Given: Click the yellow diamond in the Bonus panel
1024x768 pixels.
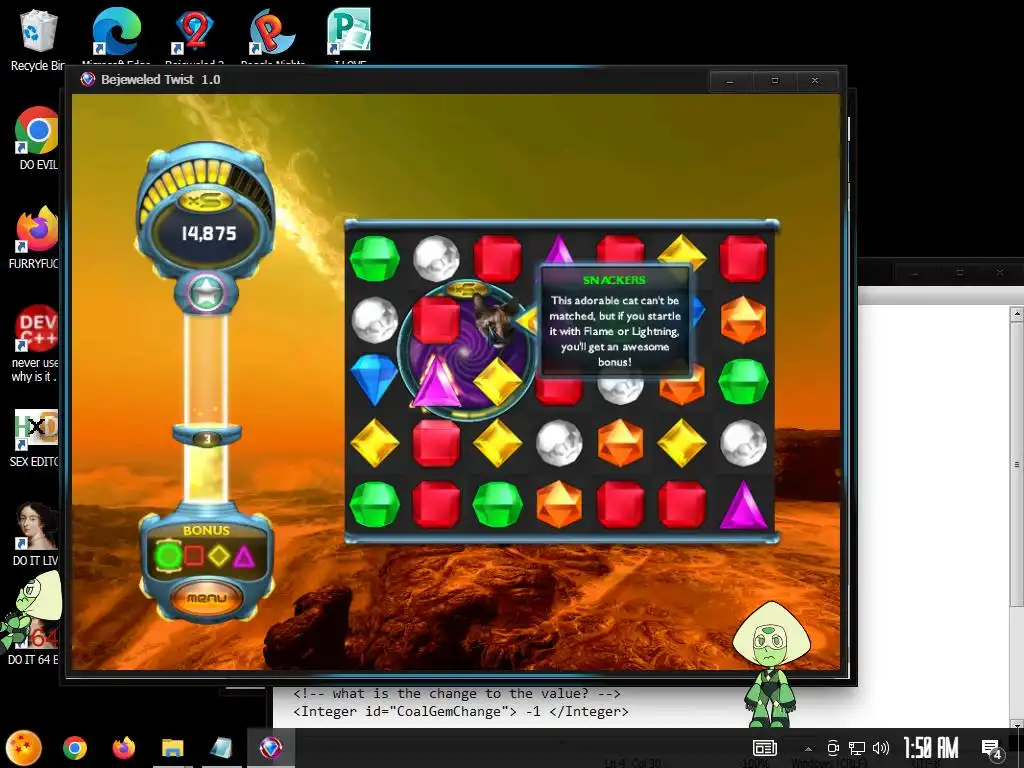Looking at the screenshot, I should pos(219,556).
